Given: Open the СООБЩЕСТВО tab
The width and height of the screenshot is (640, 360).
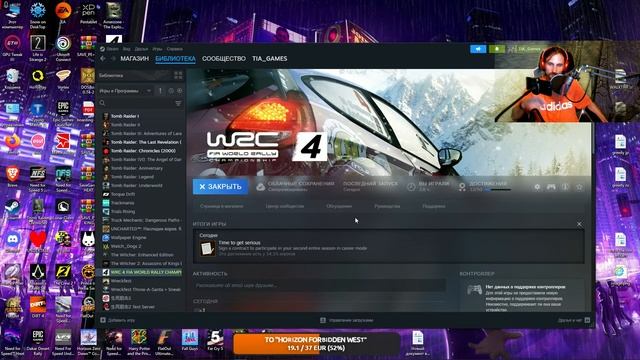Looking at the screenshot, I should coord(224,59).
